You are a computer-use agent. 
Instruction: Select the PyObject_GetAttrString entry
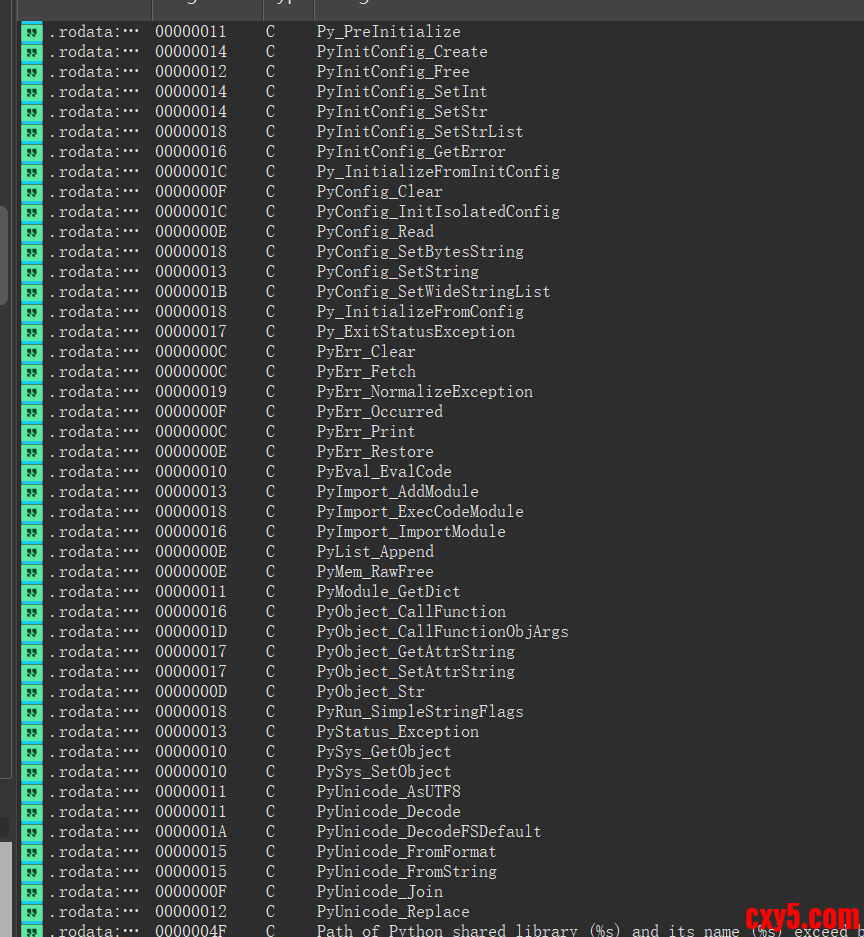(416, 652)
